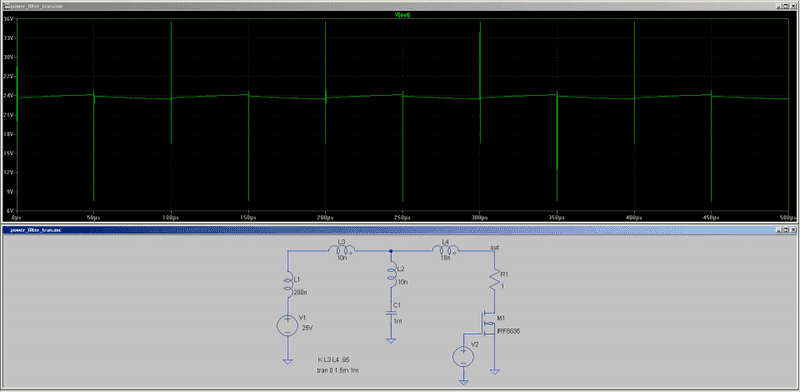Screen dimensions: 800x392
Task: Click the 36V label on vertical axis
Action: tap(8, 19)
